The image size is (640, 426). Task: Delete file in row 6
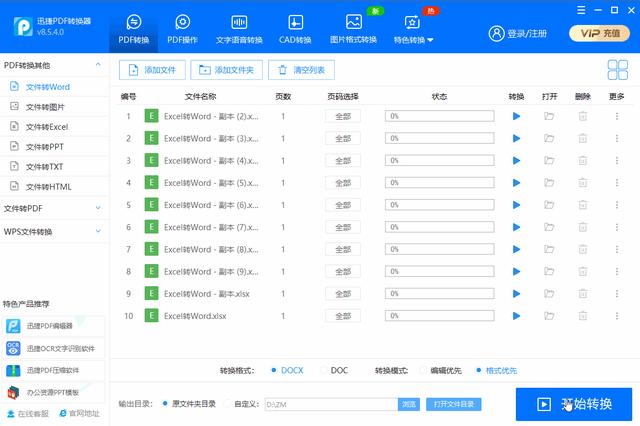click(583, 227)
